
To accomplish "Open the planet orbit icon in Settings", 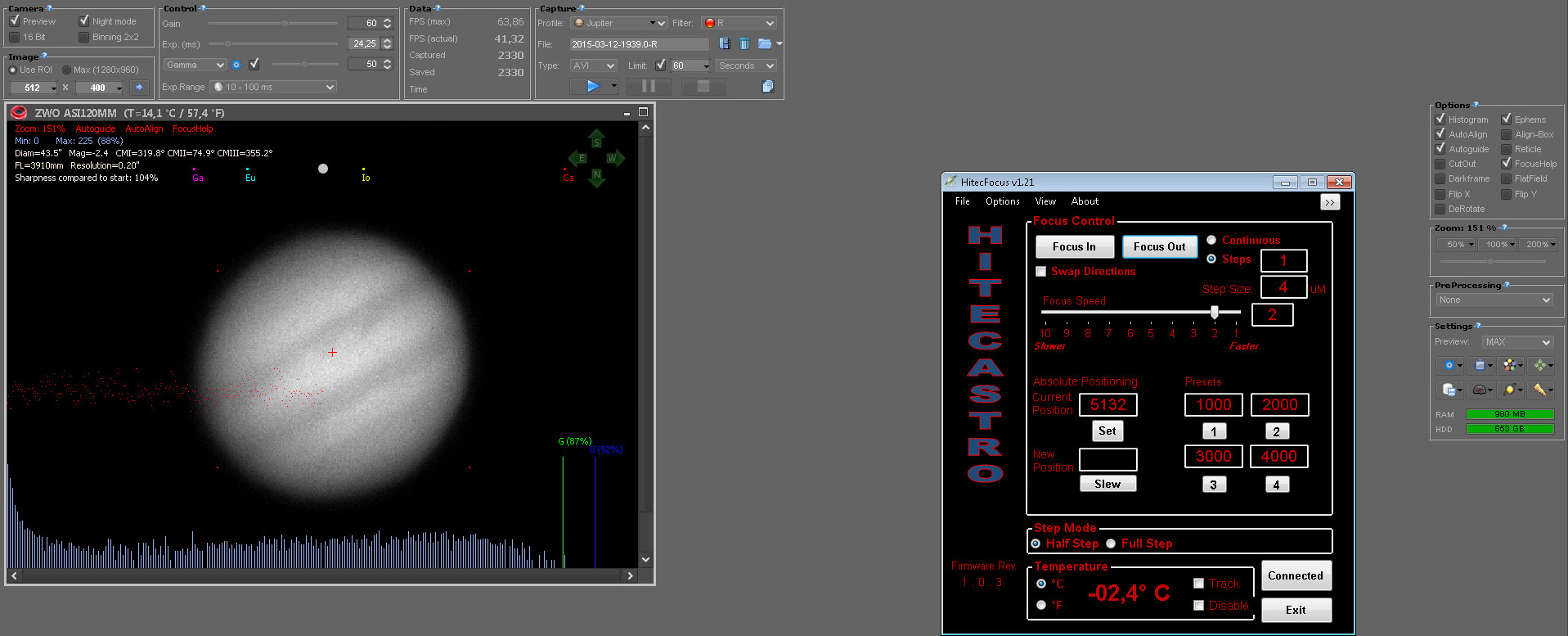I will (1510, 390).
